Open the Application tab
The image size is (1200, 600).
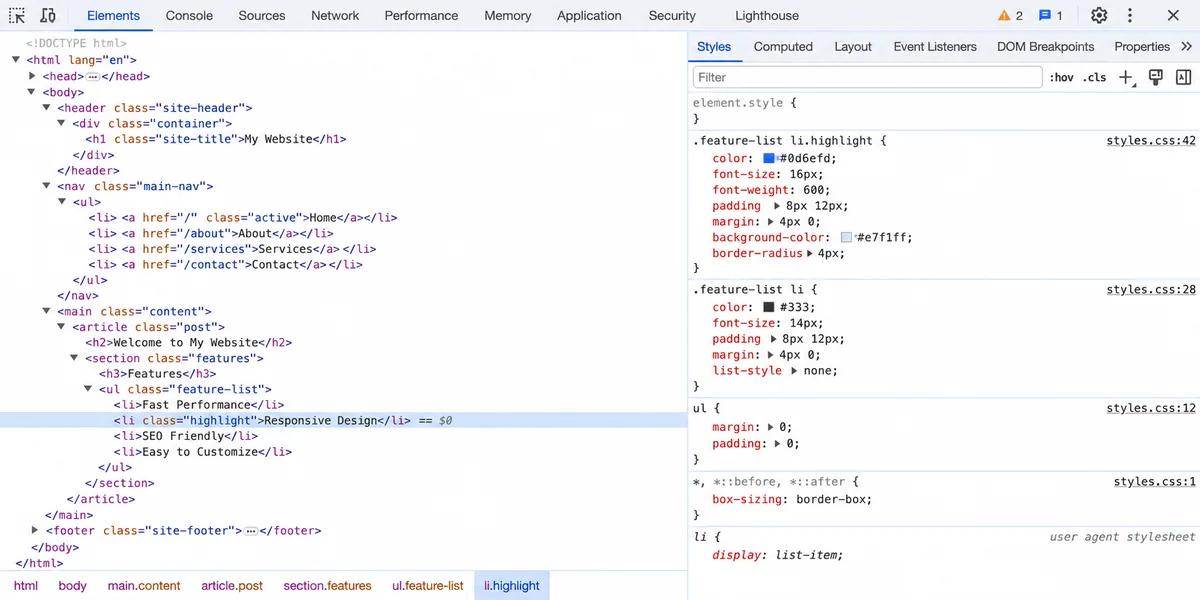[x=589, y=15]
